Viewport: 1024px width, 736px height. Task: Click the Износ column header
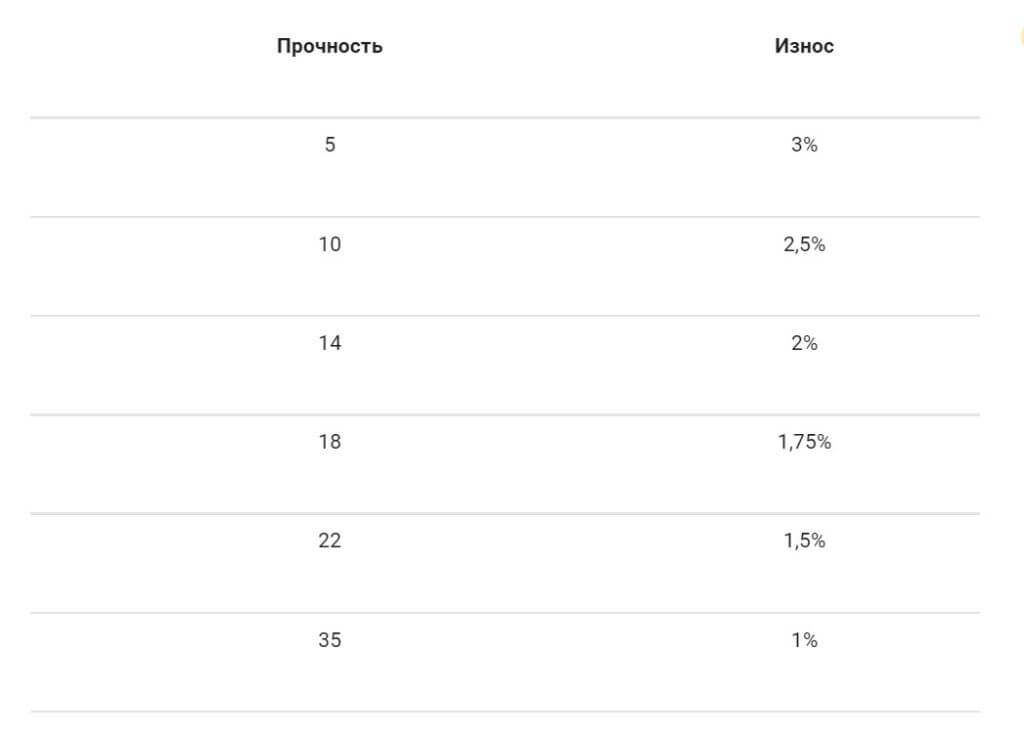[804, 46]
